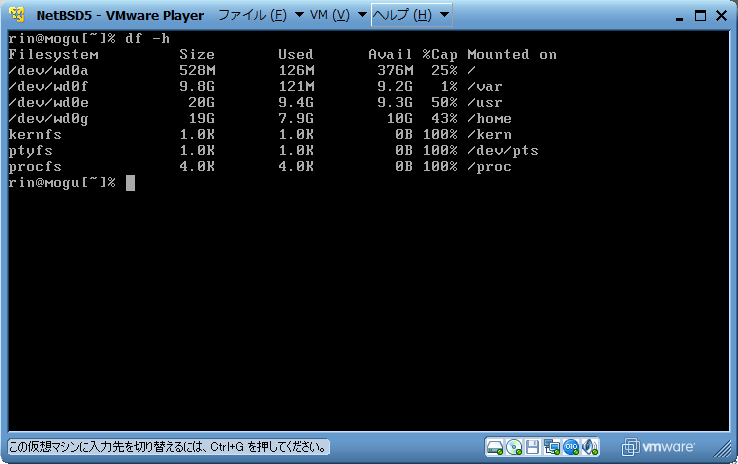The height and width of the screenshot is (464, 738).
Task: Click the 376M available value
Action: (x=395, y=71)
